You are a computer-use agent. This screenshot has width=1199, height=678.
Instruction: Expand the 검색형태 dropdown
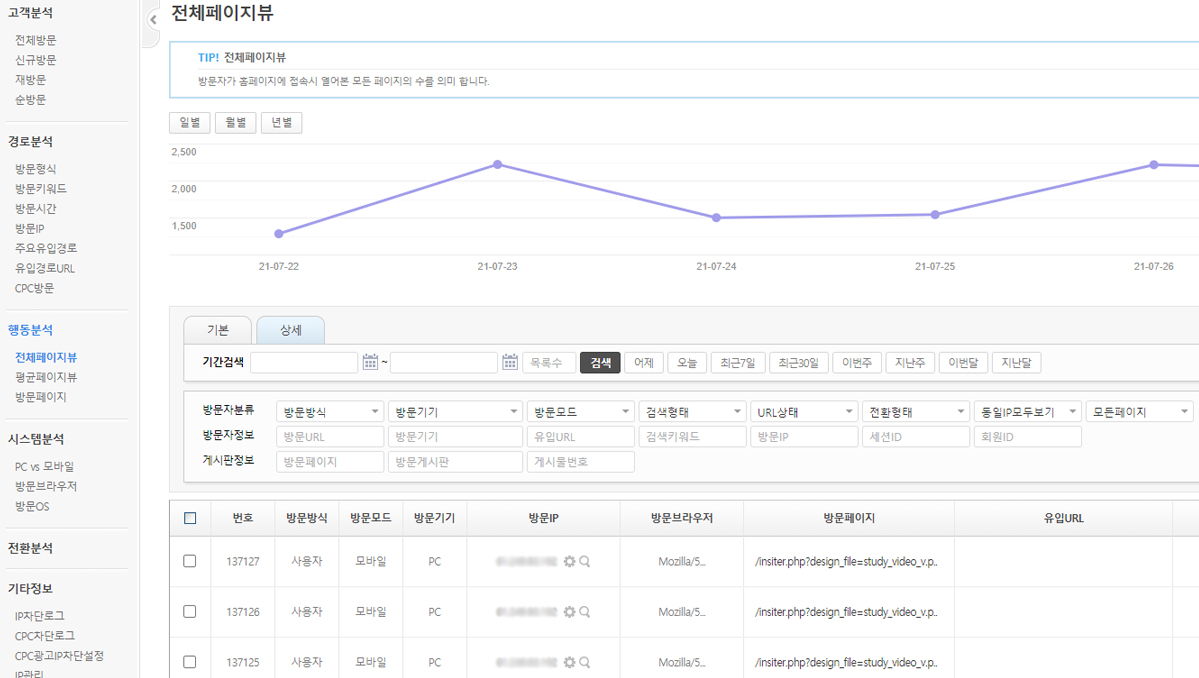coord(692,412)
